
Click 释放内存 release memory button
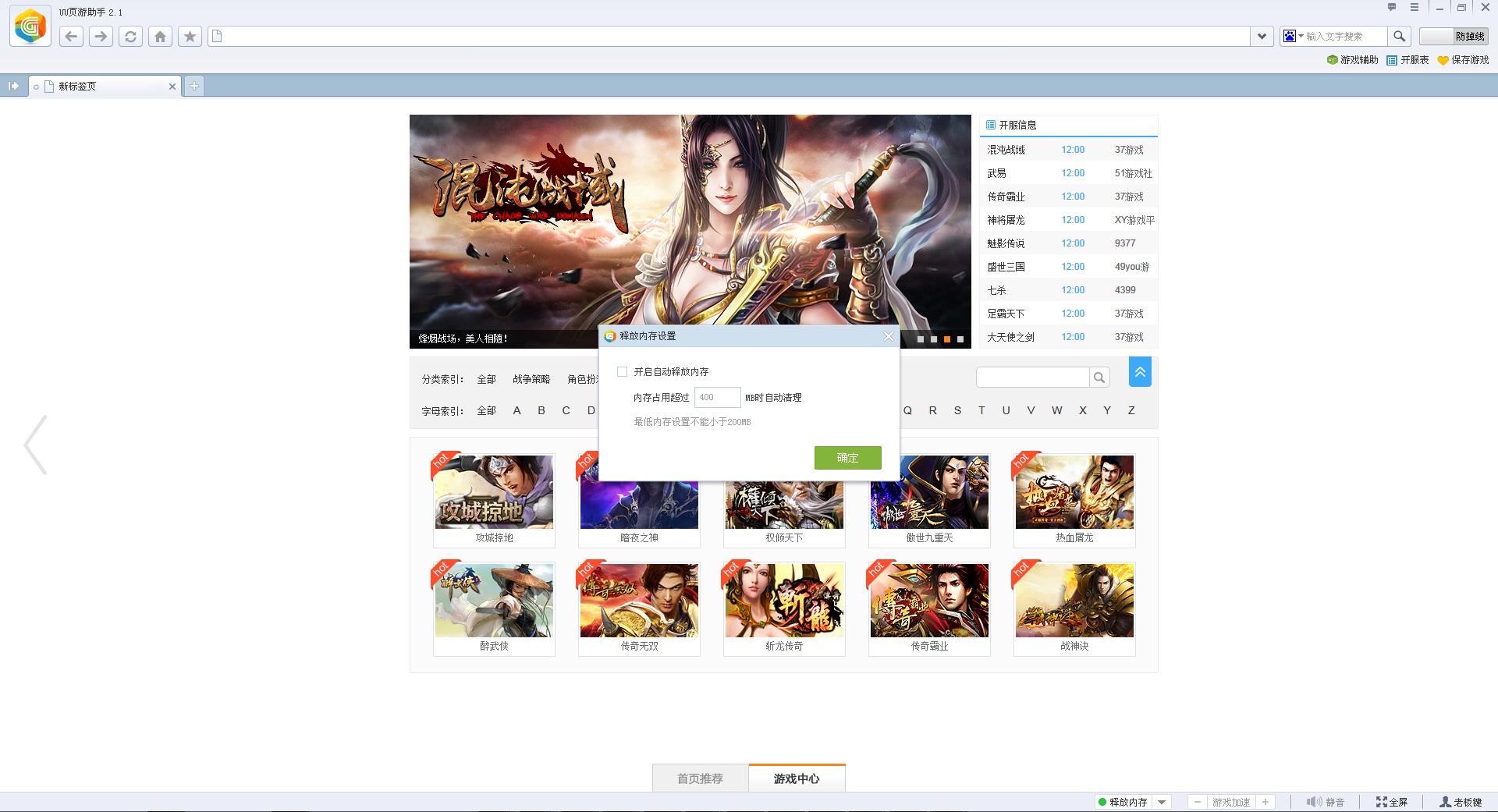pyautogui.click(x=1123, y=802)
